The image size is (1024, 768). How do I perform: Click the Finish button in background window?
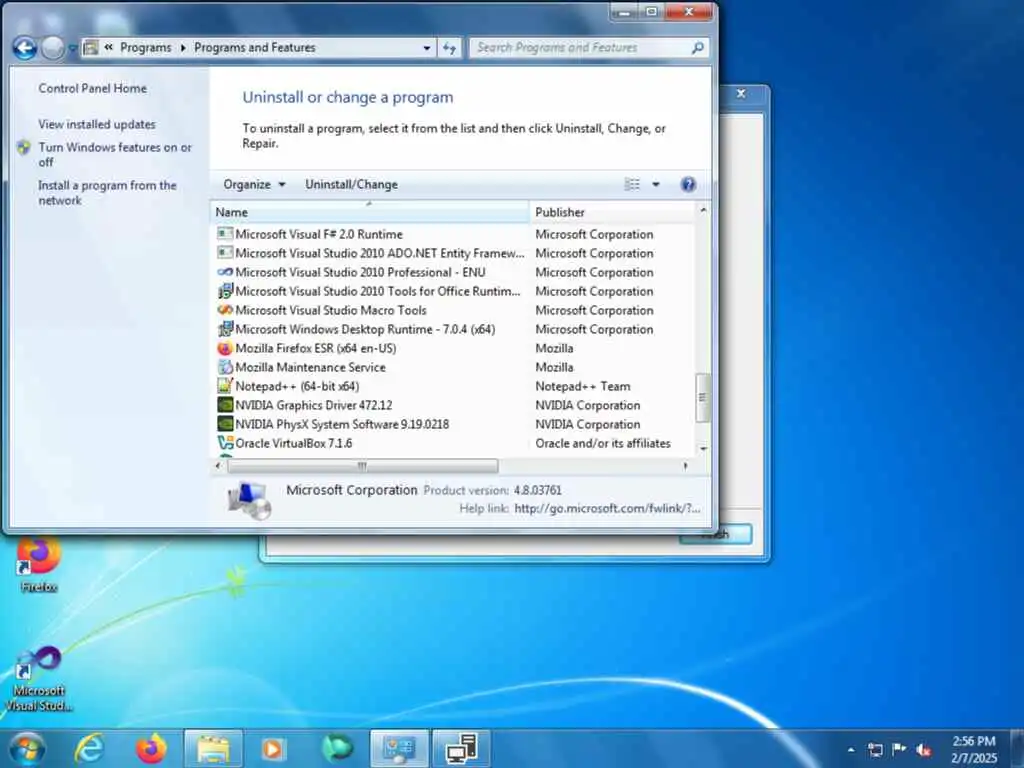click(716, 534)
